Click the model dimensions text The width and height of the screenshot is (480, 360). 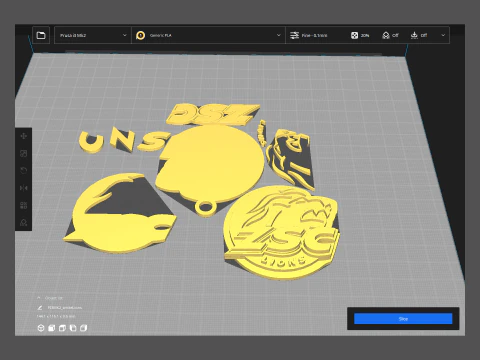[x=56, y=316]
